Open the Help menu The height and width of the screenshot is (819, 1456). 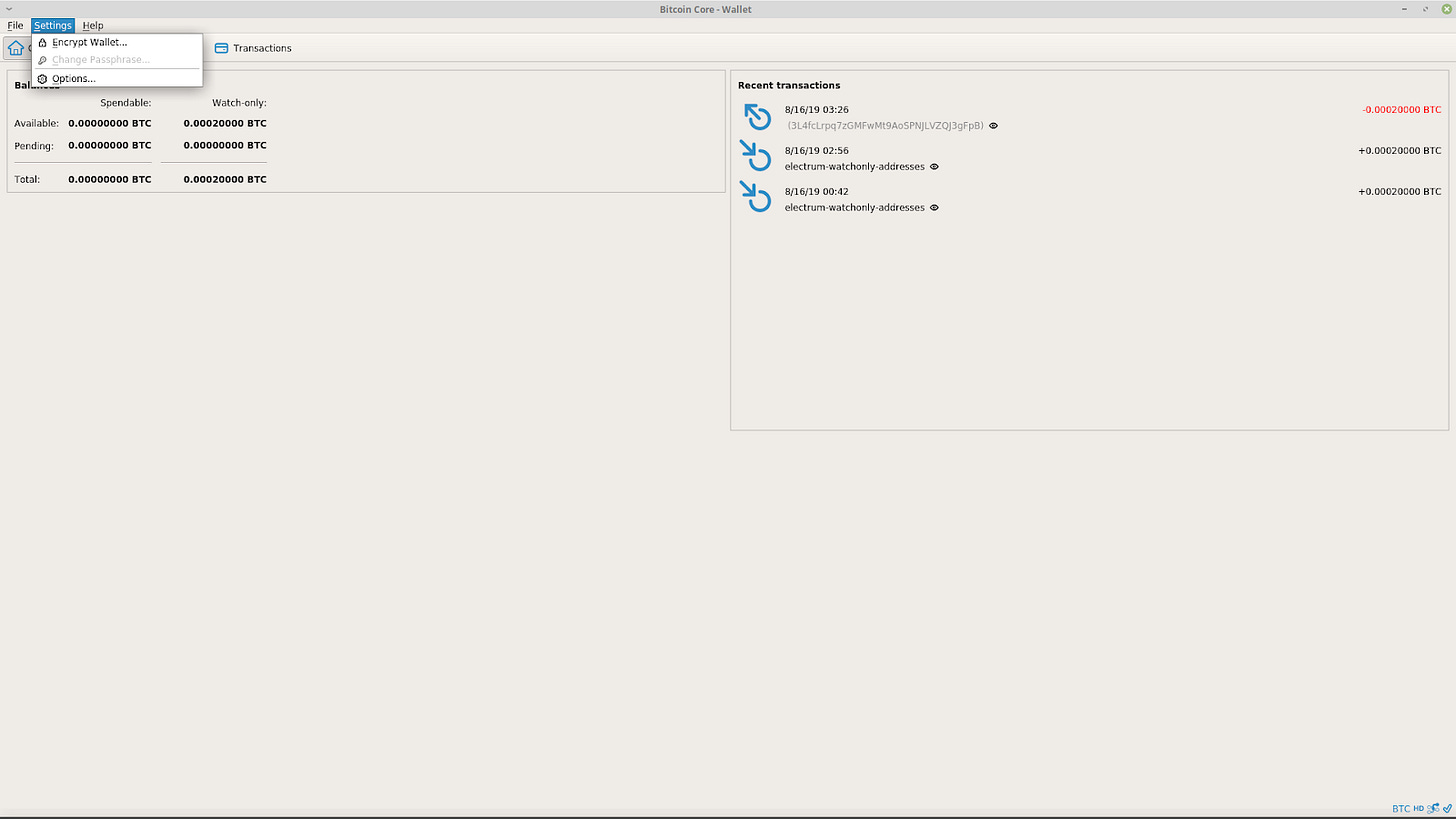(x=93, y=25)
